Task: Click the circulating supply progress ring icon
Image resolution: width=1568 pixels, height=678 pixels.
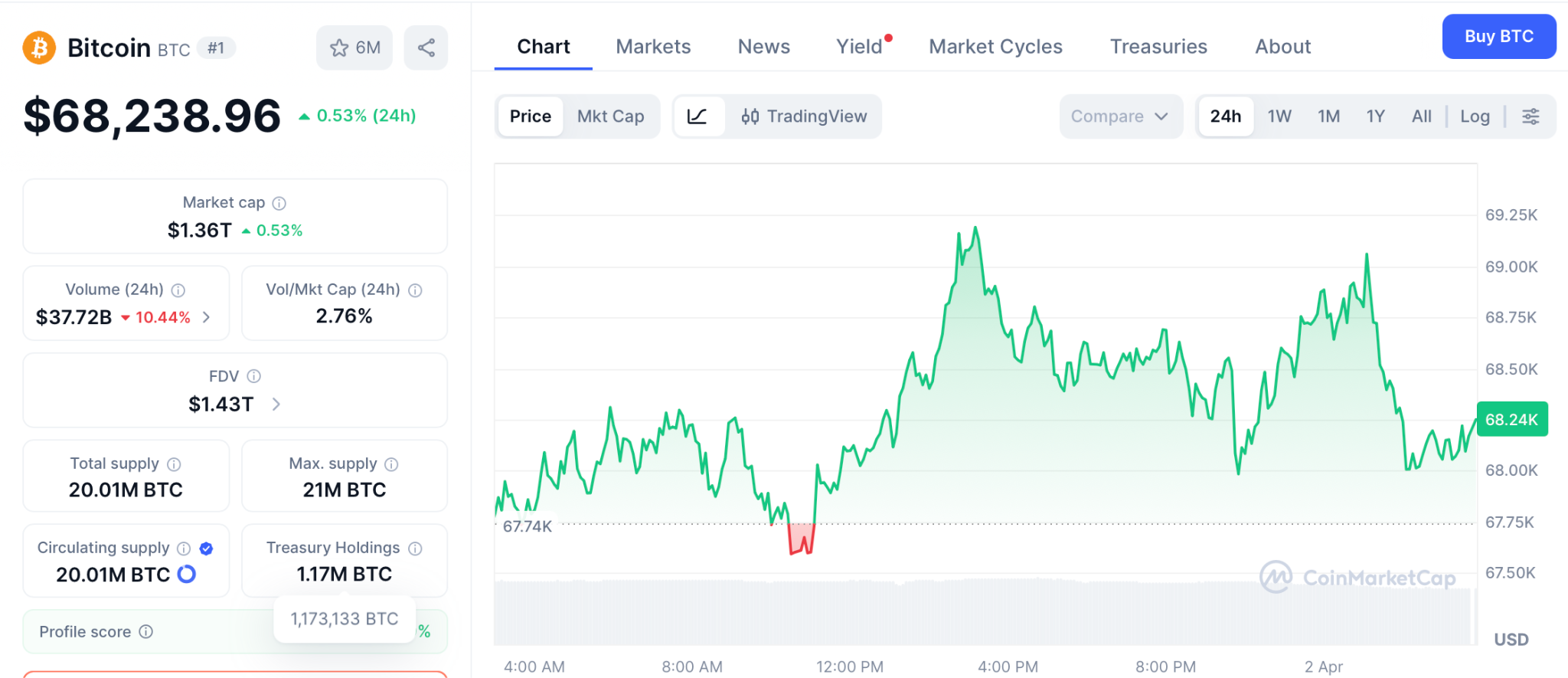Action: tap(187, 574)
